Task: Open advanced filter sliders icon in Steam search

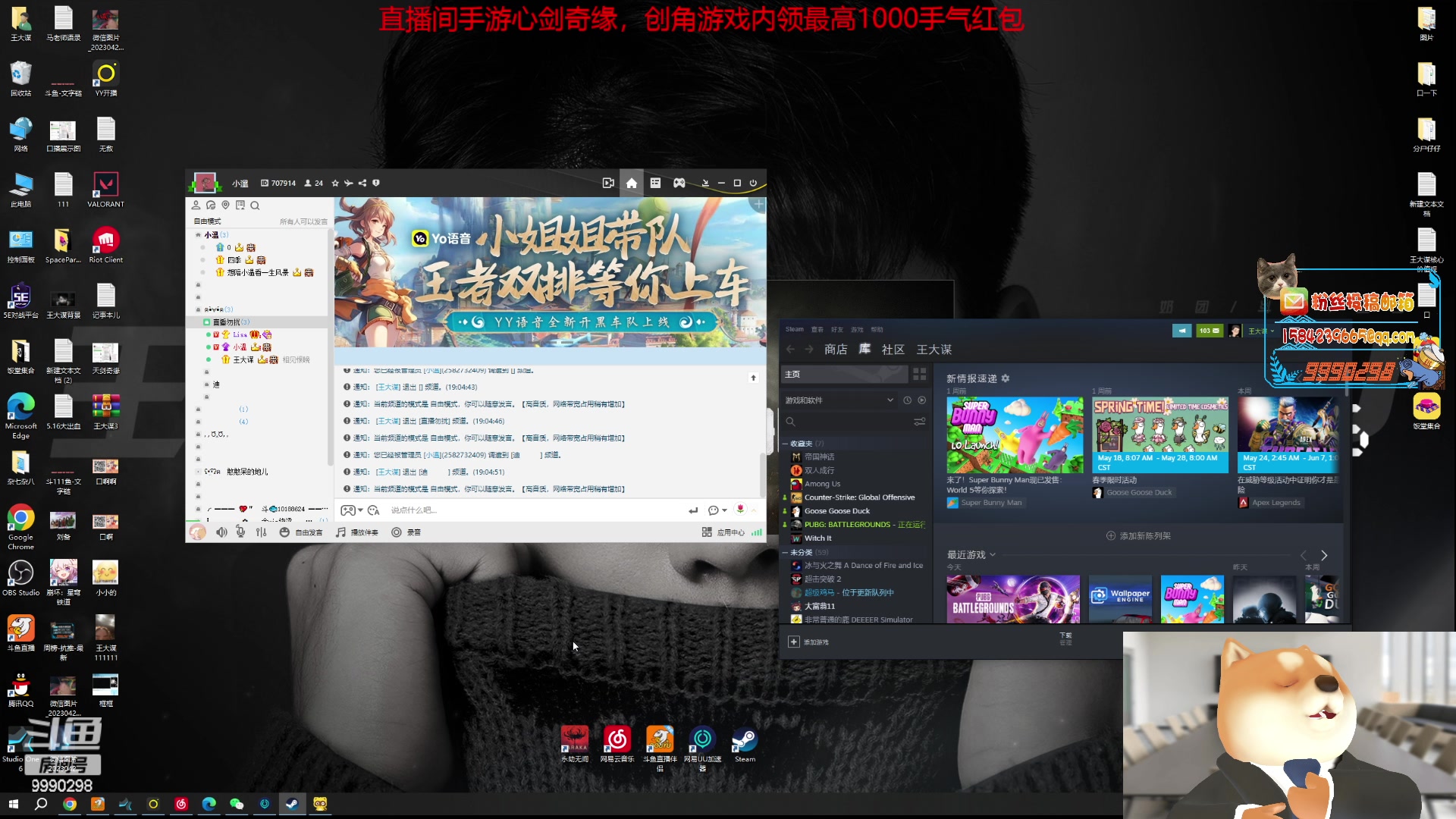Action: [920, 422]
